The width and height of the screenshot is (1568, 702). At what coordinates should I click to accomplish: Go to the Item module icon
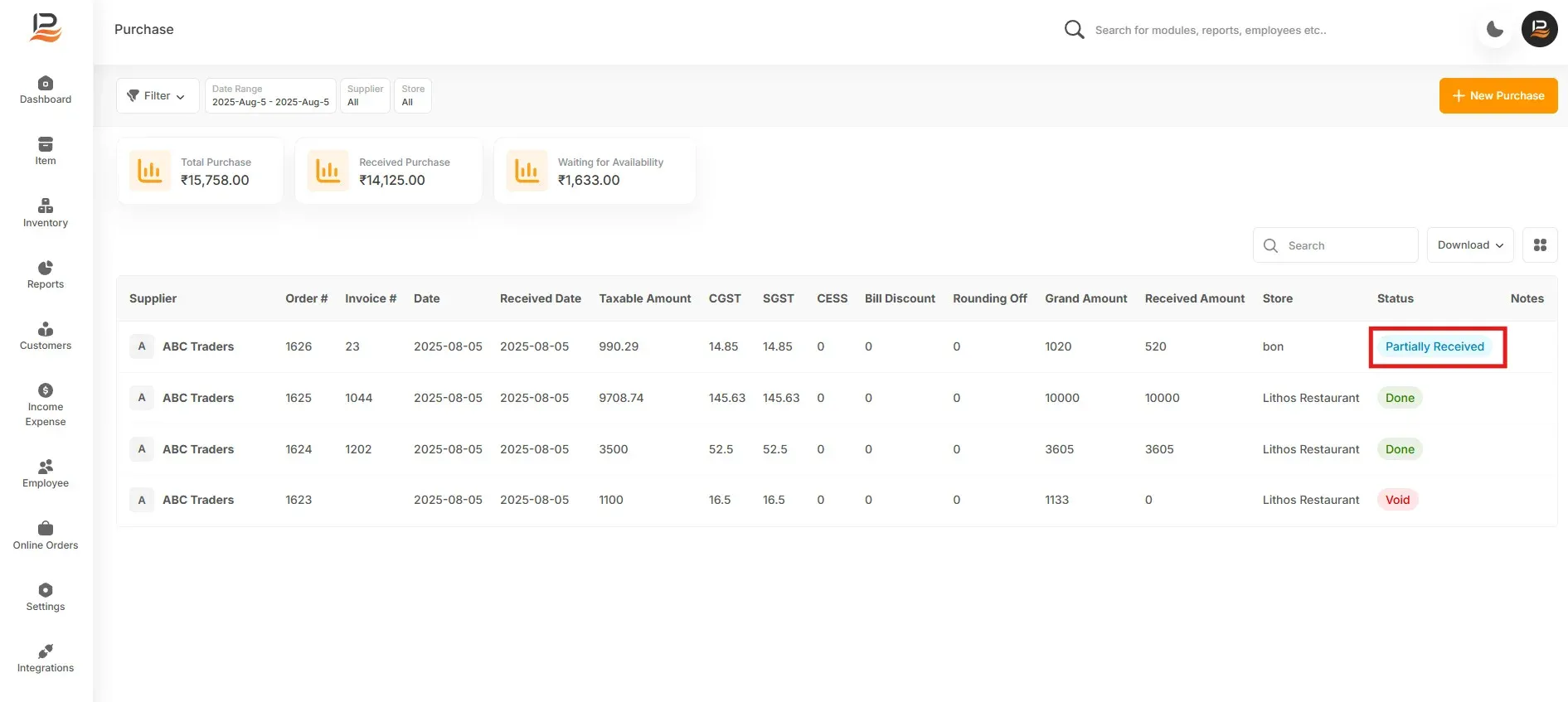pyautogui.click(x=46, y=144)
